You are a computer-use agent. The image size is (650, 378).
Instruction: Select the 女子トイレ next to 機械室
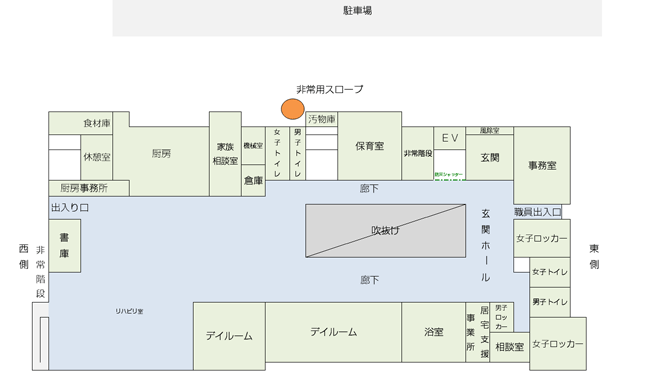pyautogui.click(x=277, y=153)
